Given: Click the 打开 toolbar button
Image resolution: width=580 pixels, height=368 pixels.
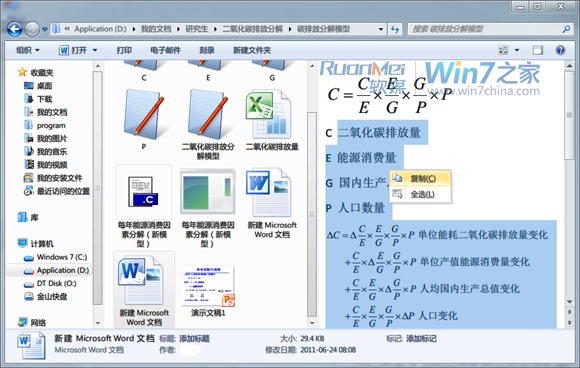Looking at the screenshot, I should tap(73, 50).
